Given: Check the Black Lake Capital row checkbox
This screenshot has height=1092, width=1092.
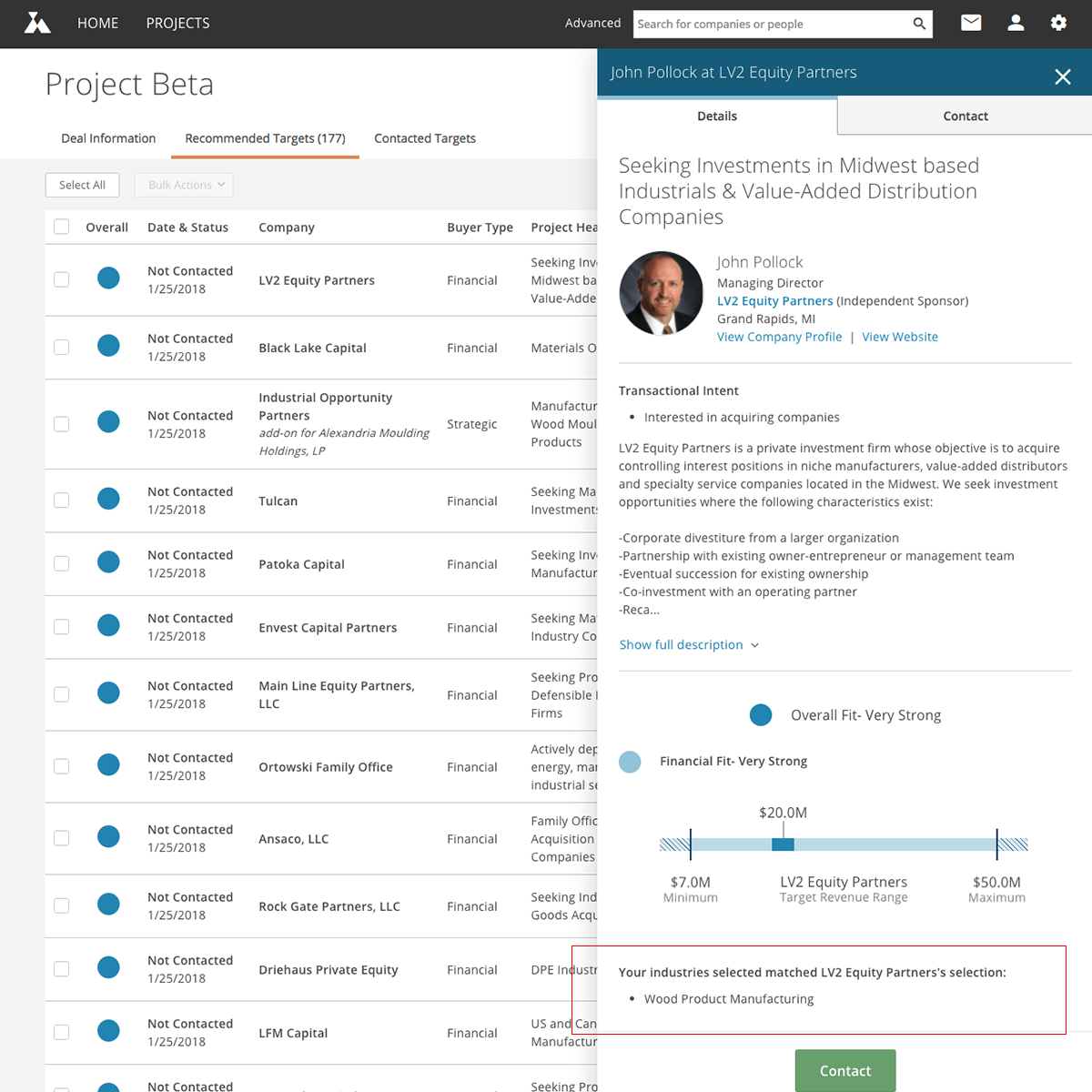Looking at the screenshot, I should point(62,347).
